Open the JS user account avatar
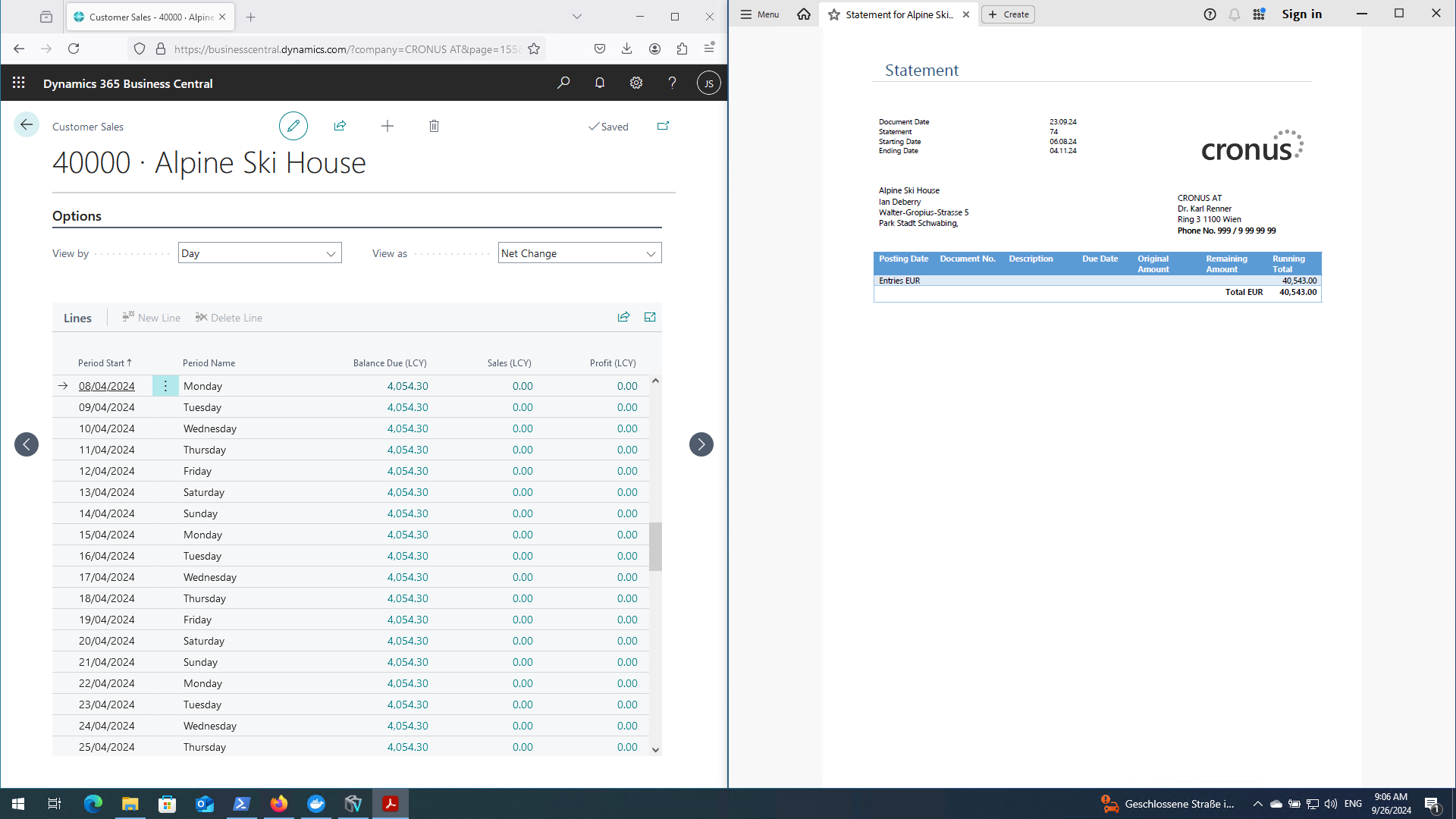 pyautogui.click(x=709, y=83)
